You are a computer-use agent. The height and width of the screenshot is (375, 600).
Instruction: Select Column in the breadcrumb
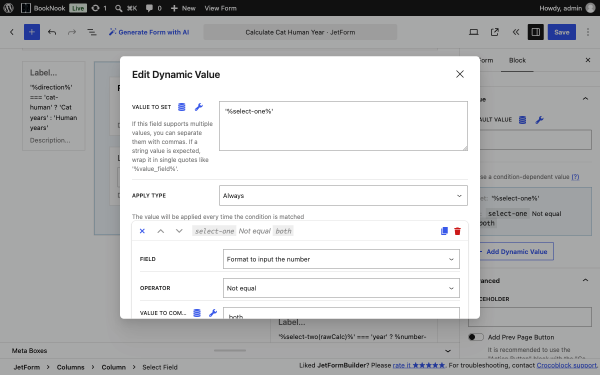(x=114, y=367)
